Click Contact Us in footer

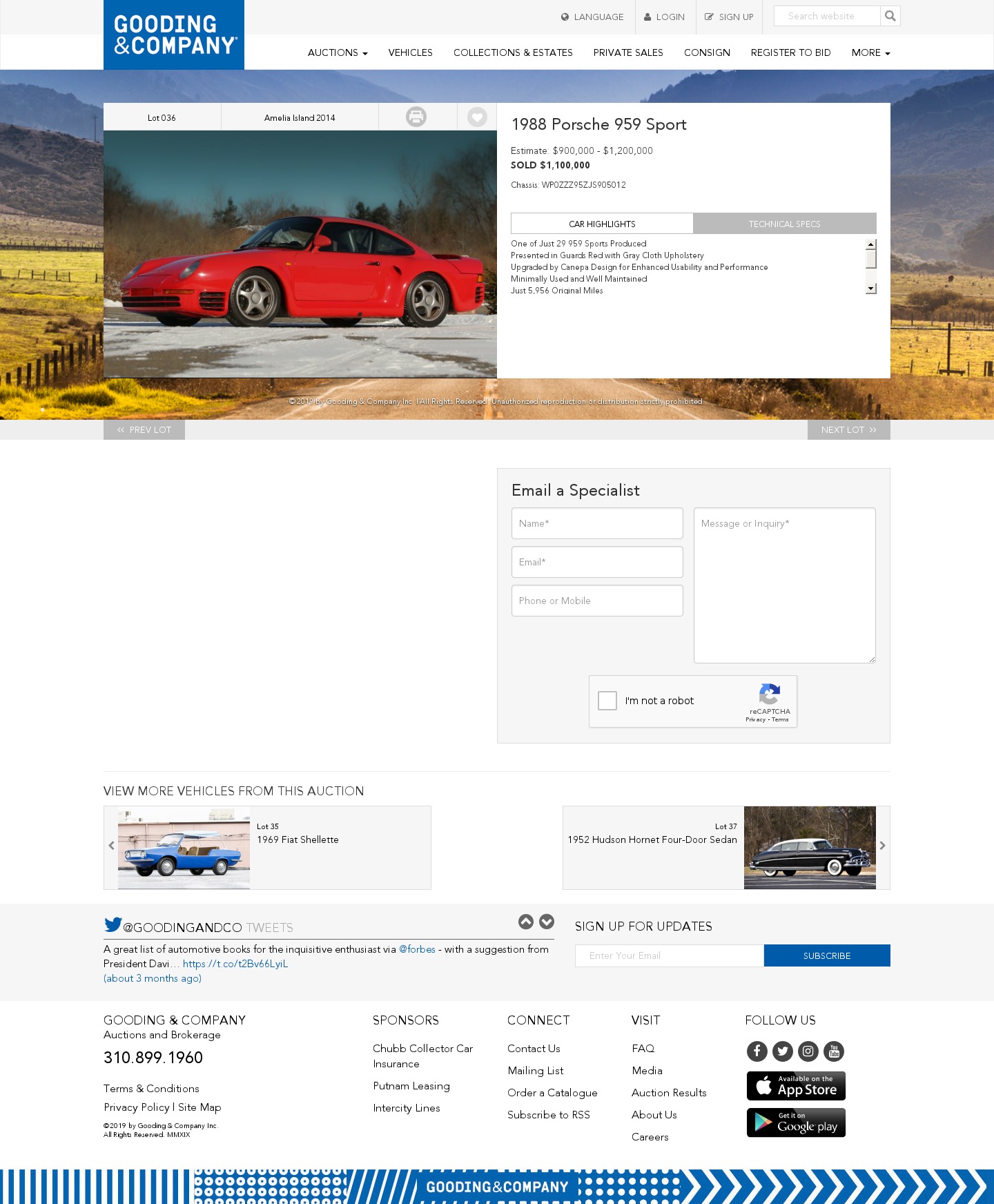534,1049
